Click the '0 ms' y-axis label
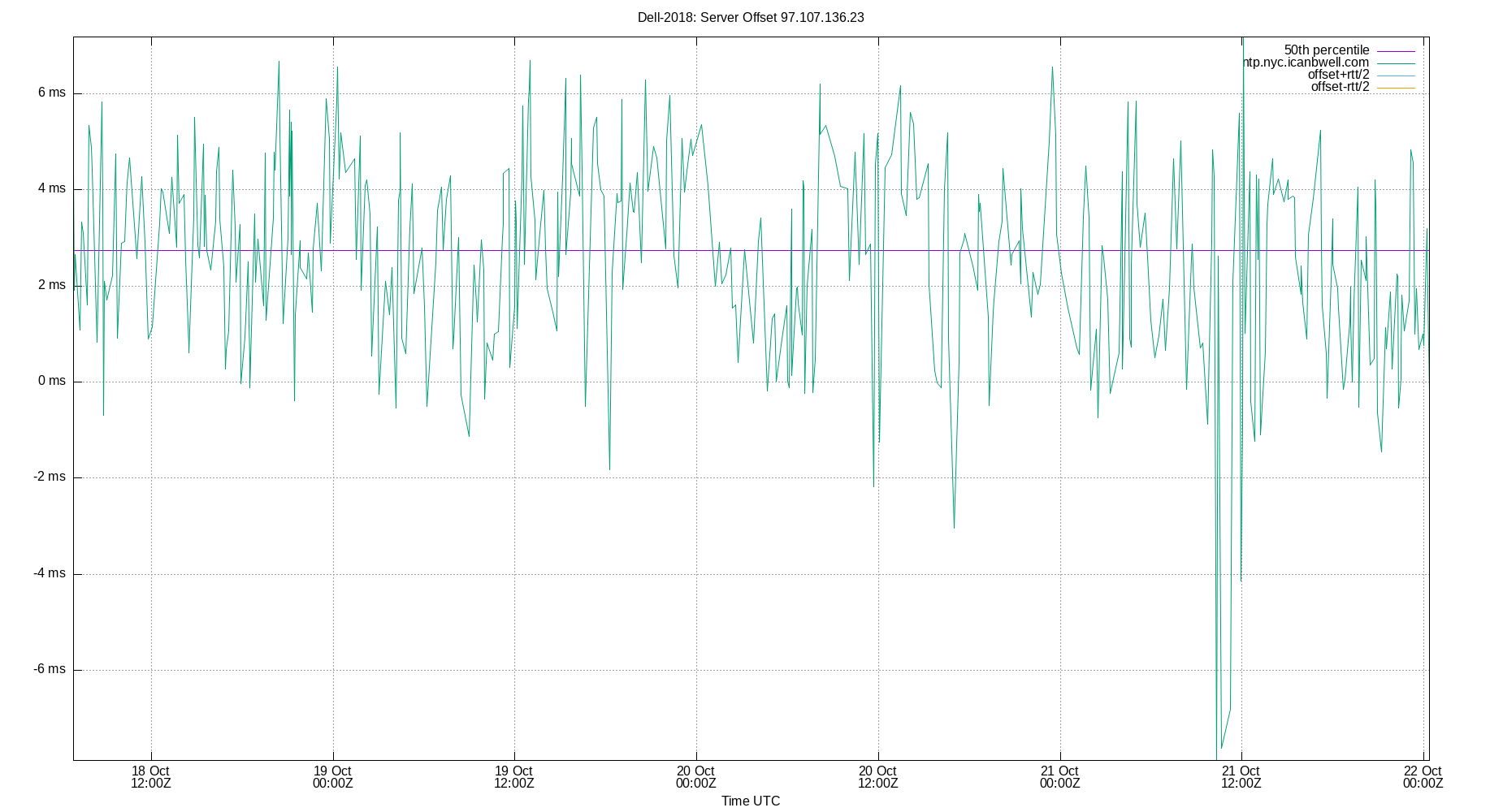The height and width of the screenshot is (812, 1503). 51,381
